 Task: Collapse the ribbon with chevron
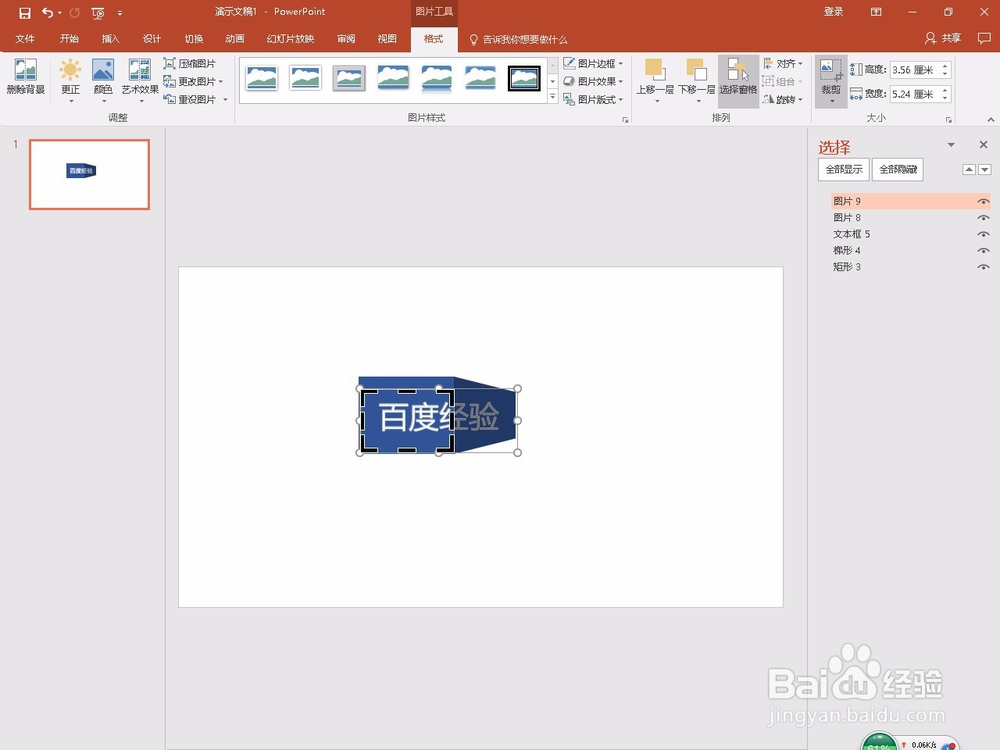click(990, 119)
